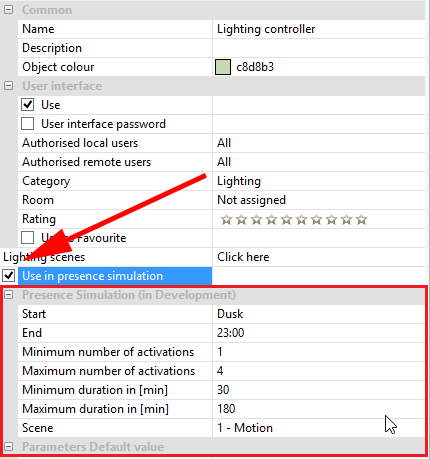Select the Object colour property label
The width and height of the screenshot is (430, 459).
point(58,67)
